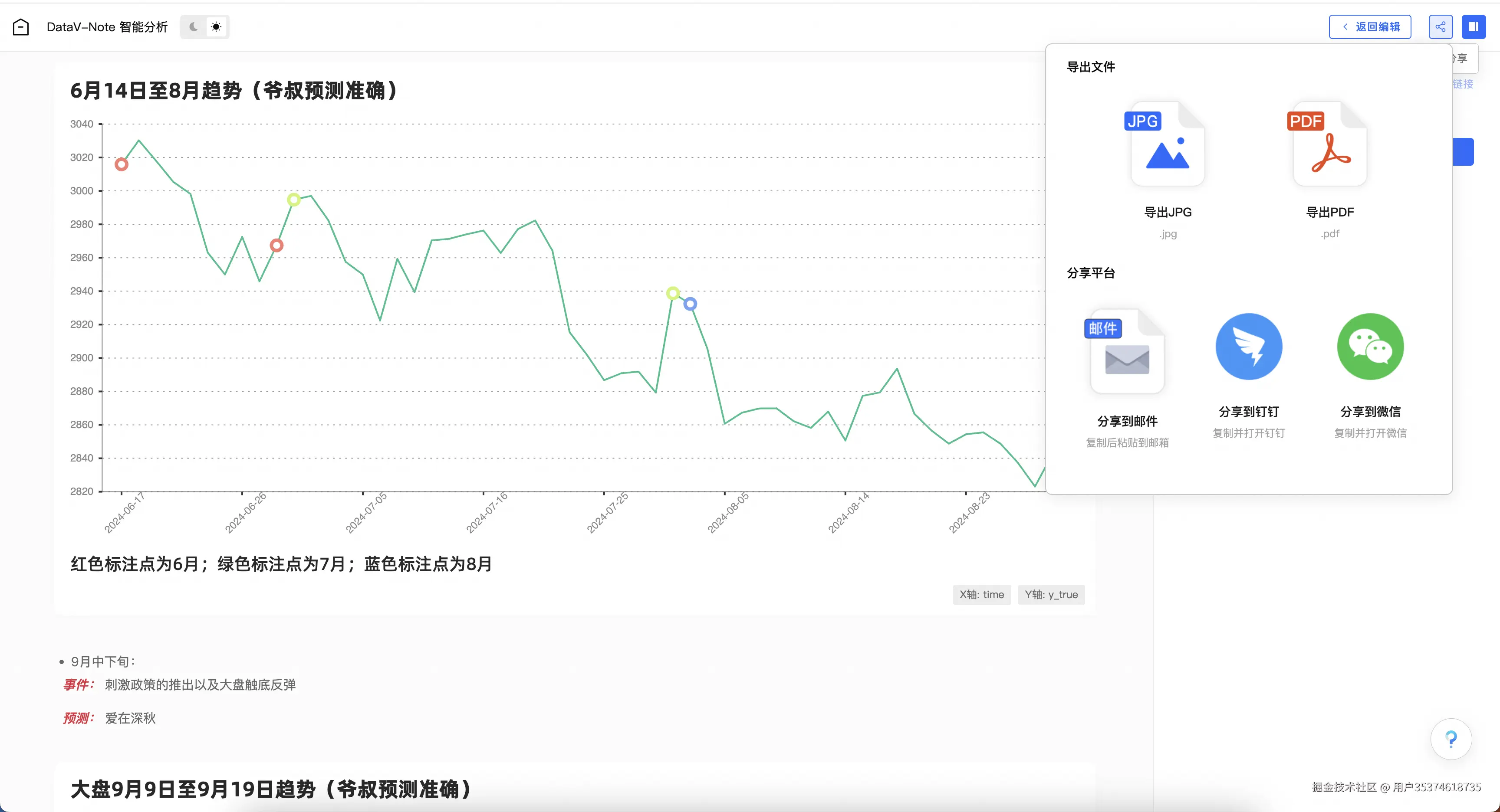Click the partially hidden 链接 link
Image resolution: width=1500 pixels, height=812 pixels.
pos(1463,84)
